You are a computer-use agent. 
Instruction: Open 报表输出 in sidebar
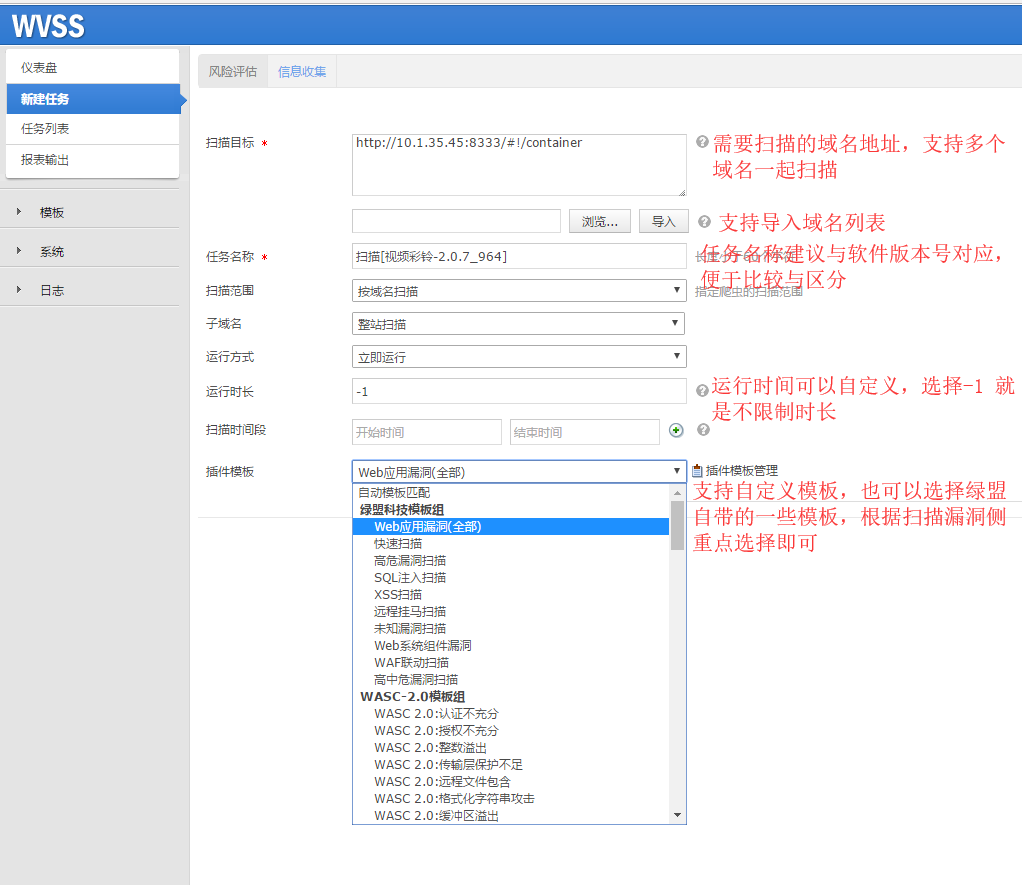point(93,160)
